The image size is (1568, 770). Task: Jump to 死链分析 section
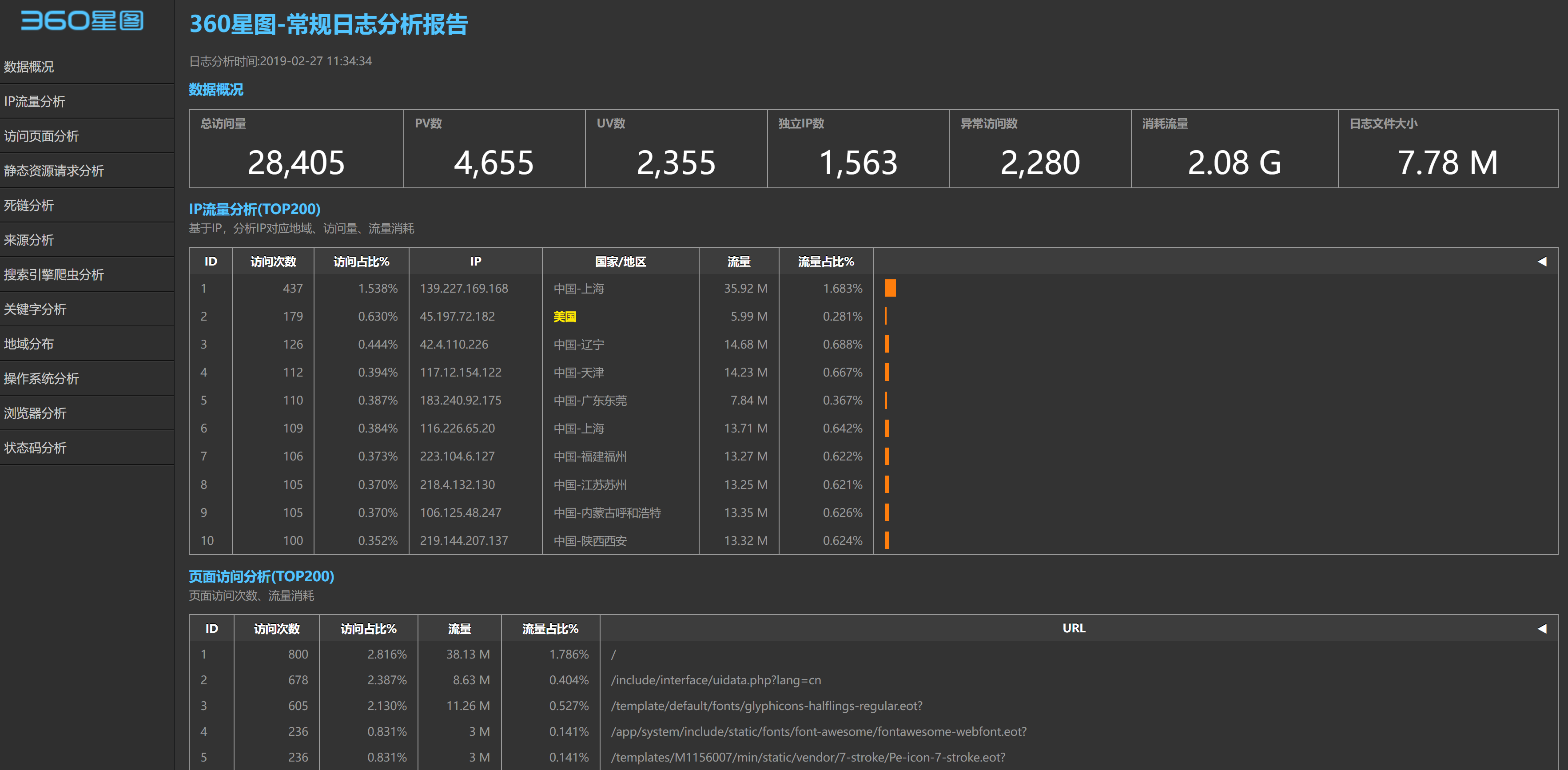coord(87,205)
